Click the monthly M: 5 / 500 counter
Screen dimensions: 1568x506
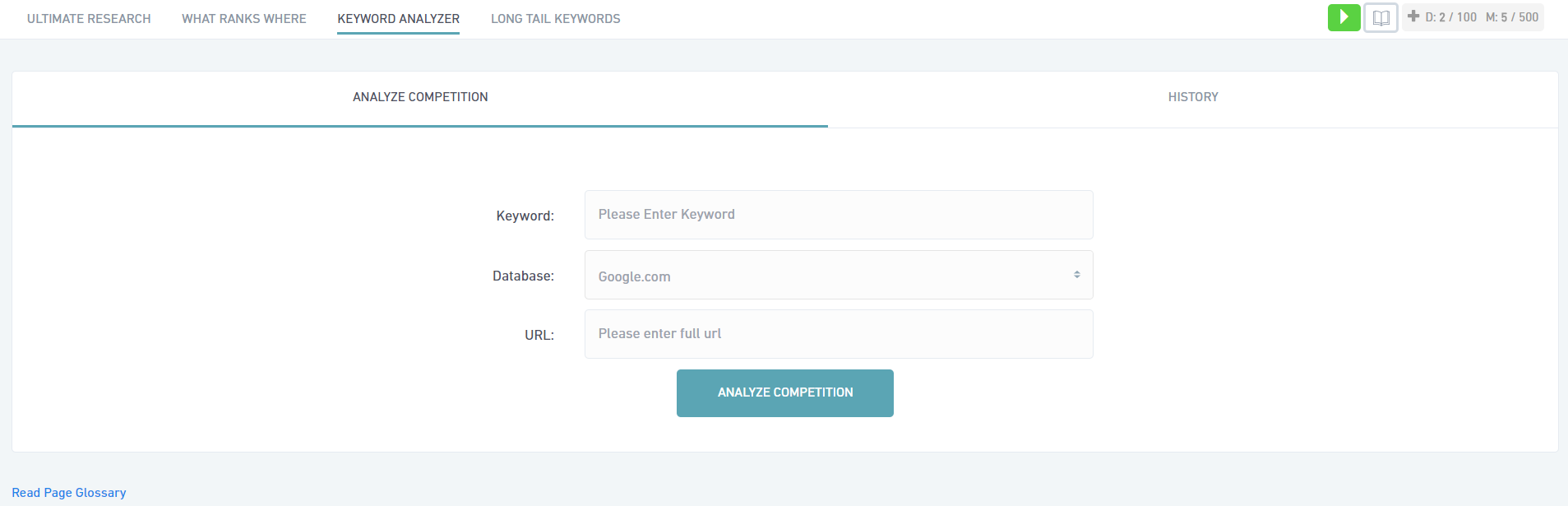(x=1511, y=17)
